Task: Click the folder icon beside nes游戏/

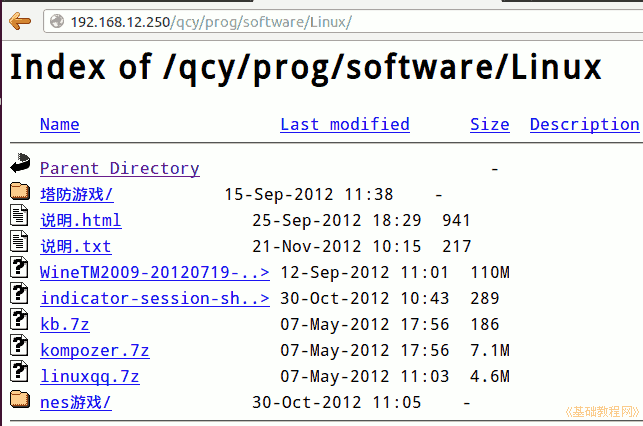Action: pos(20,399)
